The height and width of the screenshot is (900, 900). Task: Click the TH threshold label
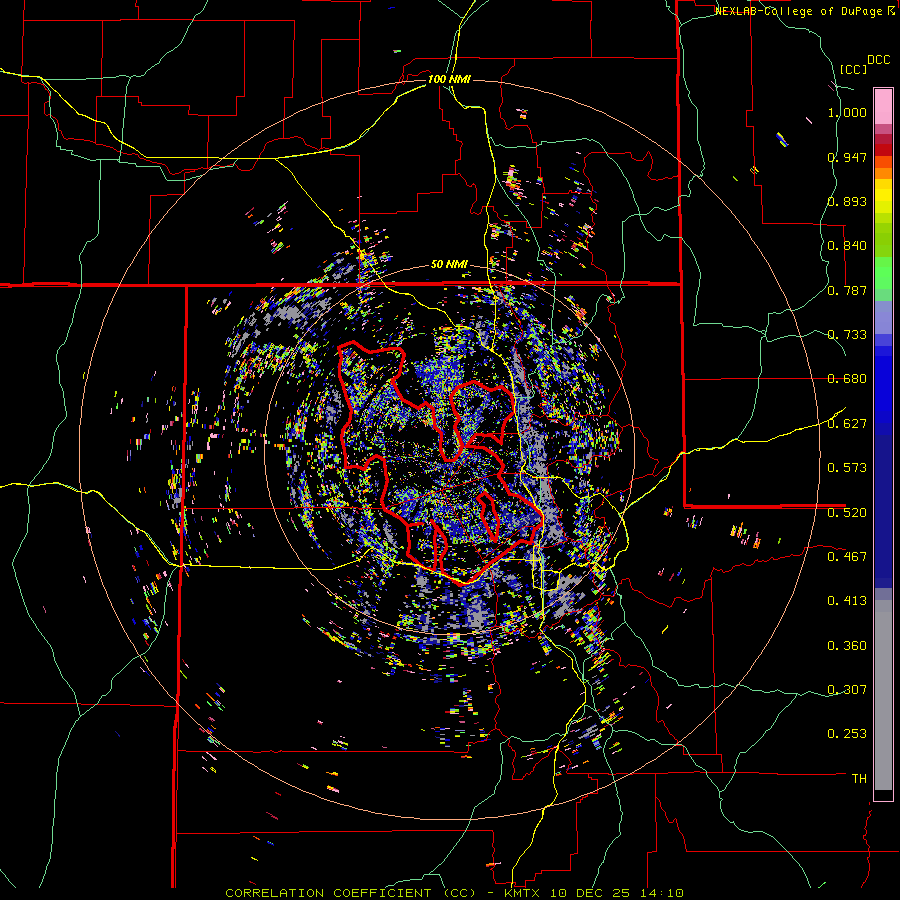tap(859, 778)
